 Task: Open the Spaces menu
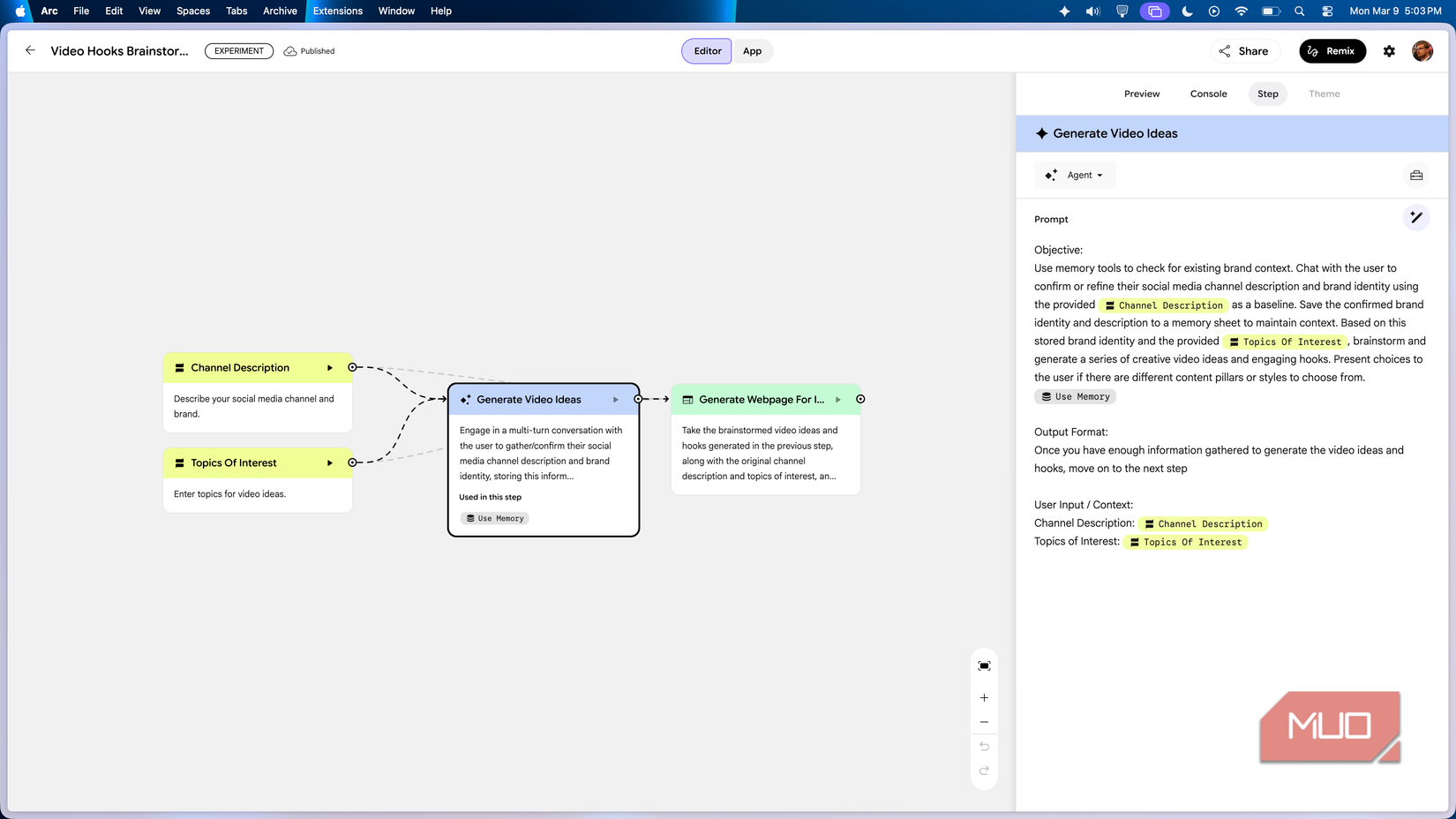pyautogui.click(x=193, y=11)
